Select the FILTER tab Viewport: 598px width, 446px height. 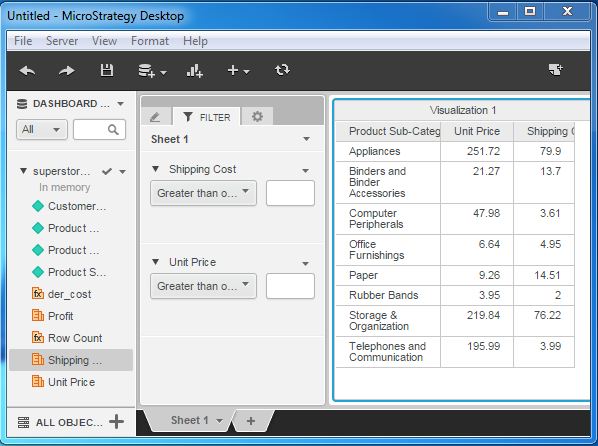click(x=207, y=117)
